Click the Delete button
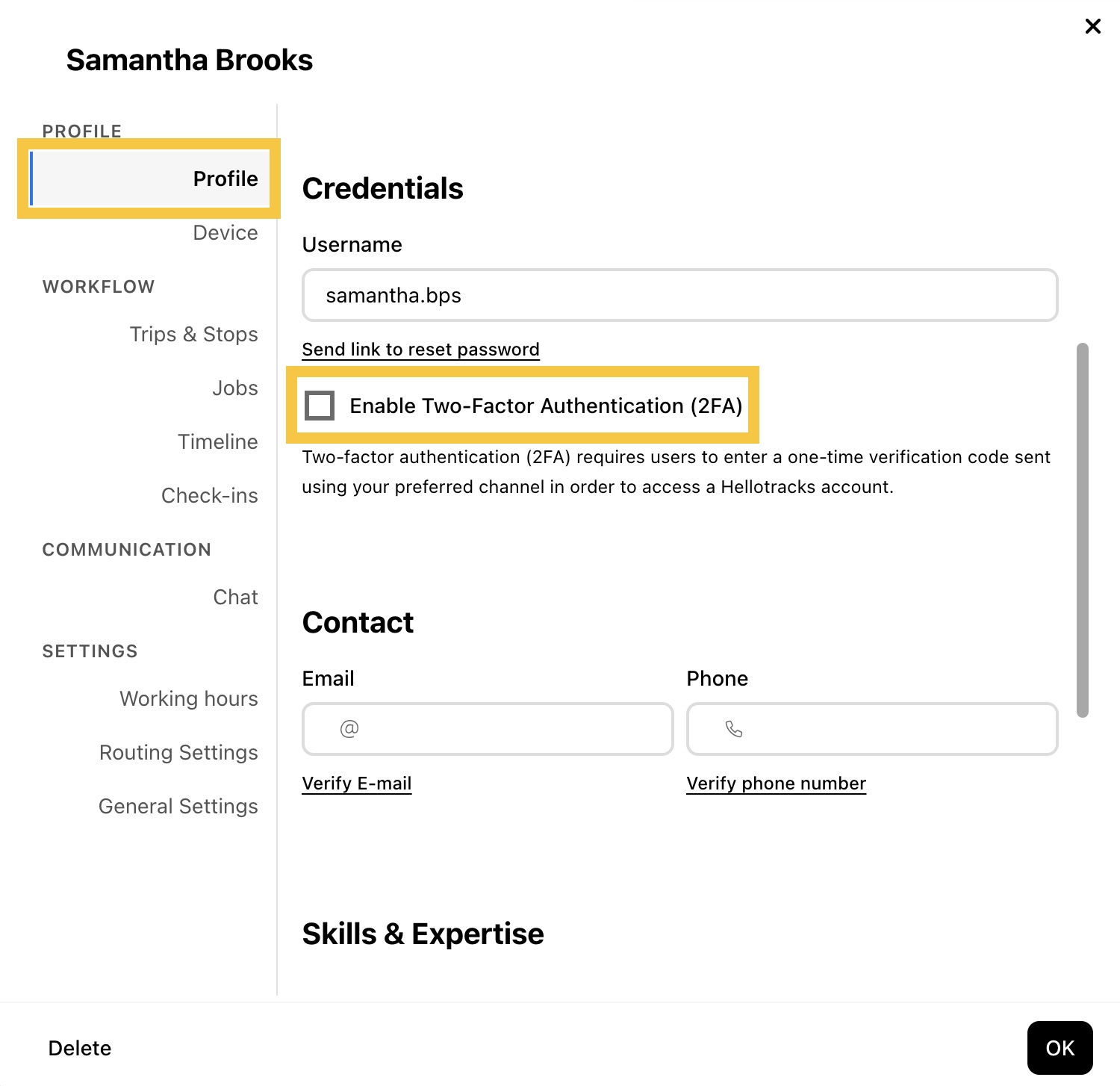This screenshot has height=1086, width=1120. point(80,1048)
